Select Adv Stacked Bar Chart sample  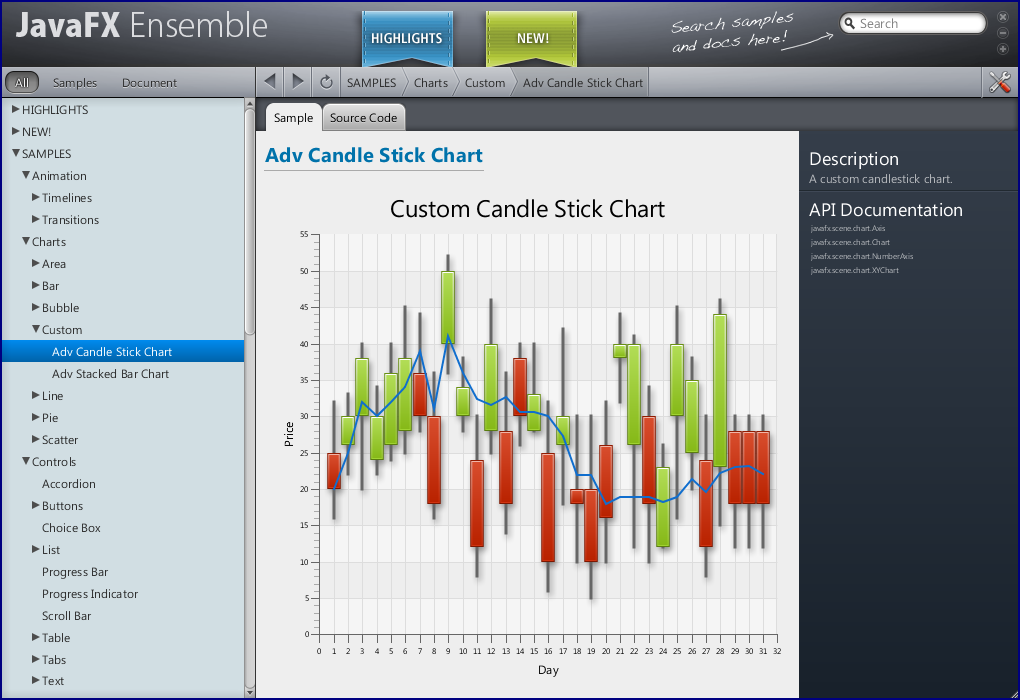point(111,373)
